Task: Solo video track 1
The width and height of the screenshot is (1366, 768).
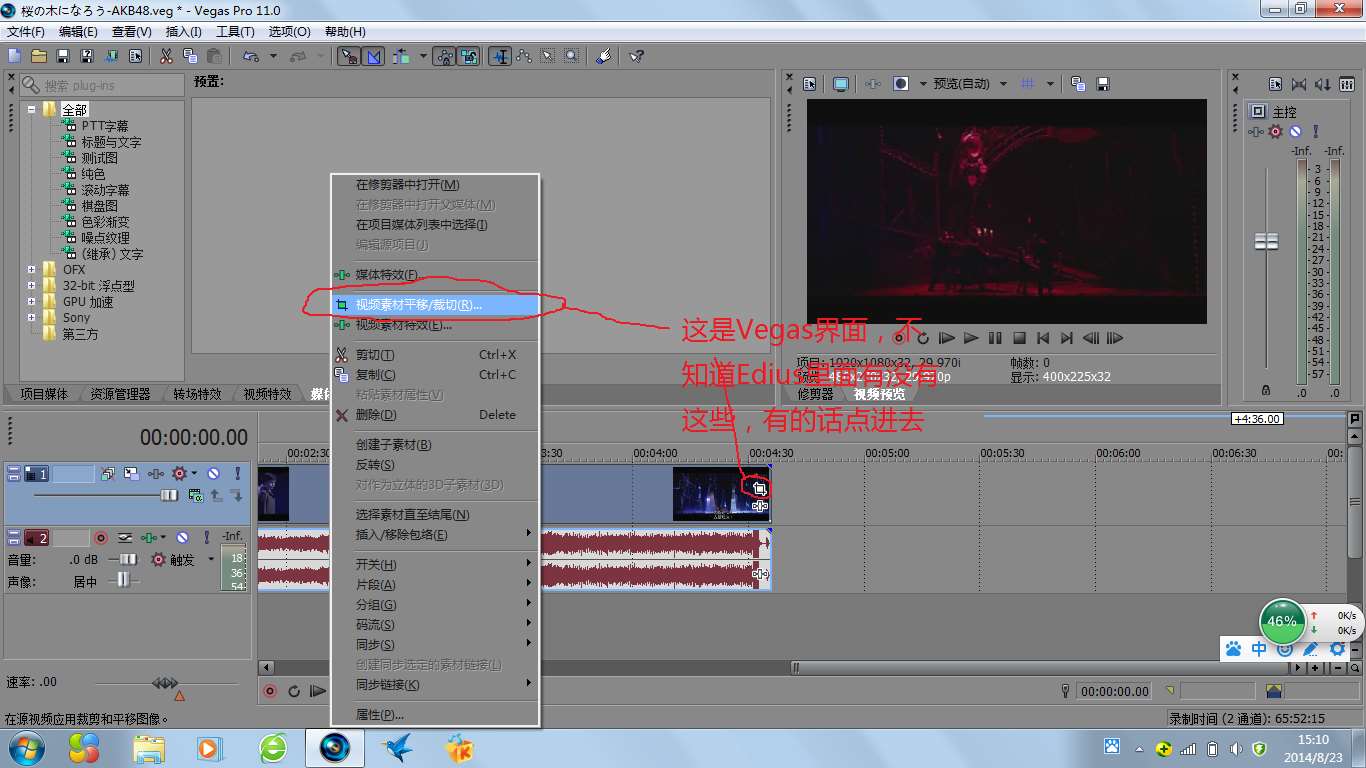Action: pos(238,474)
